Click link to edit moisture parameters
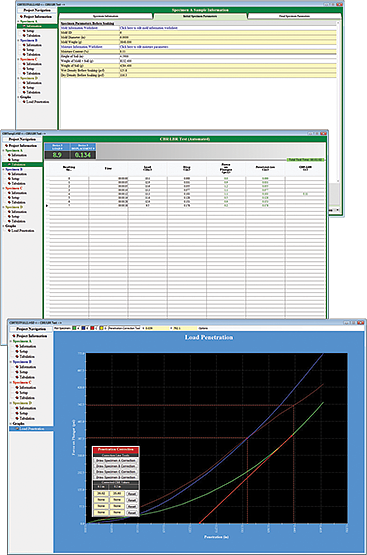Viewport: 367px width, 555px height. click(144, 47)
